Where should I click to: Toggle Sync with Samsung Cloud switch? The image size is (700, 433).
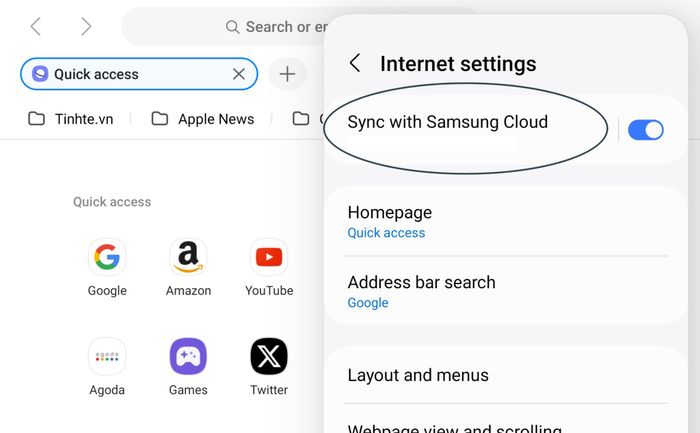(646, 130)
